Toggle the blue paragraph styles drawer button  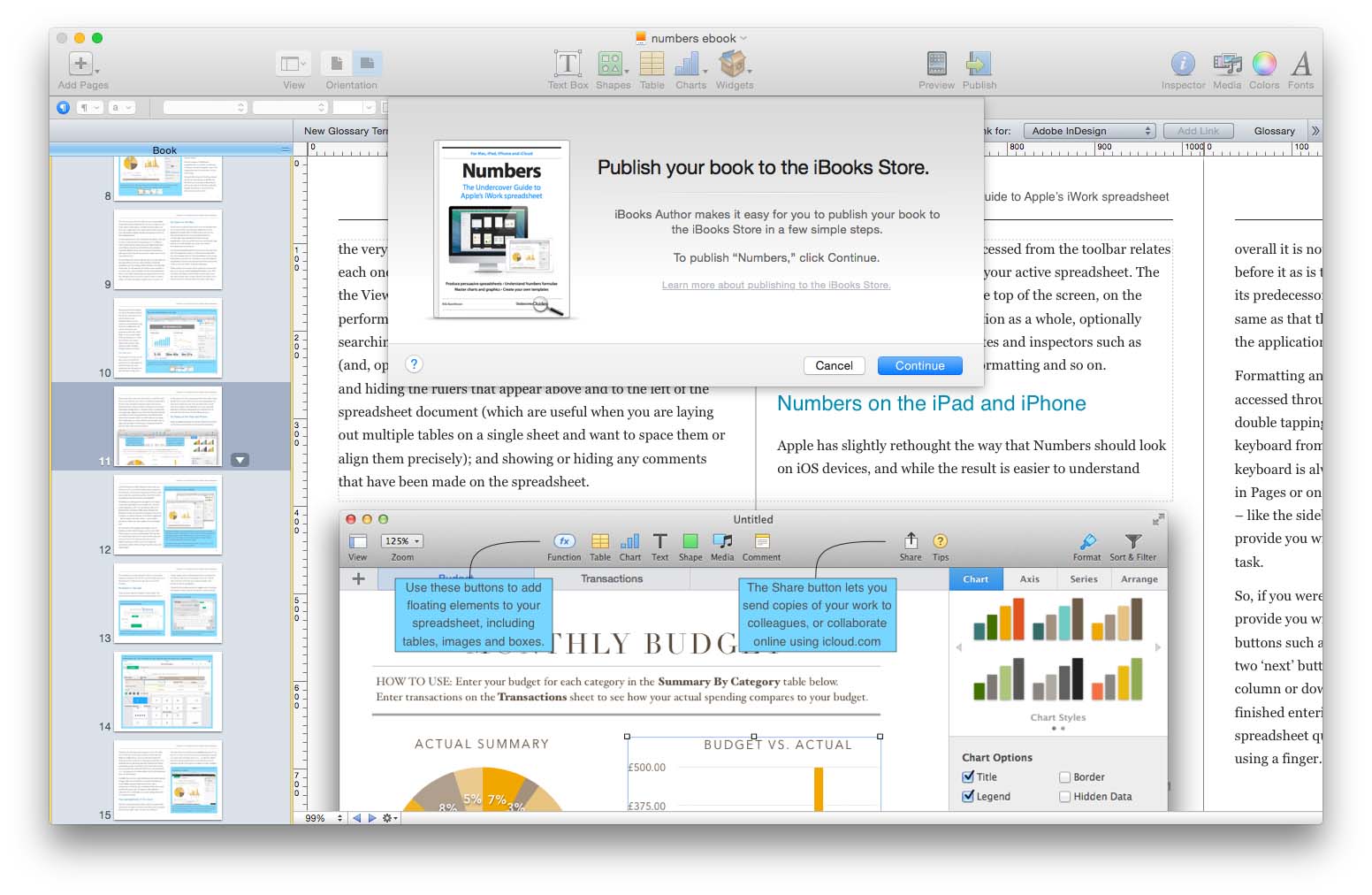[x=63, y=107]
